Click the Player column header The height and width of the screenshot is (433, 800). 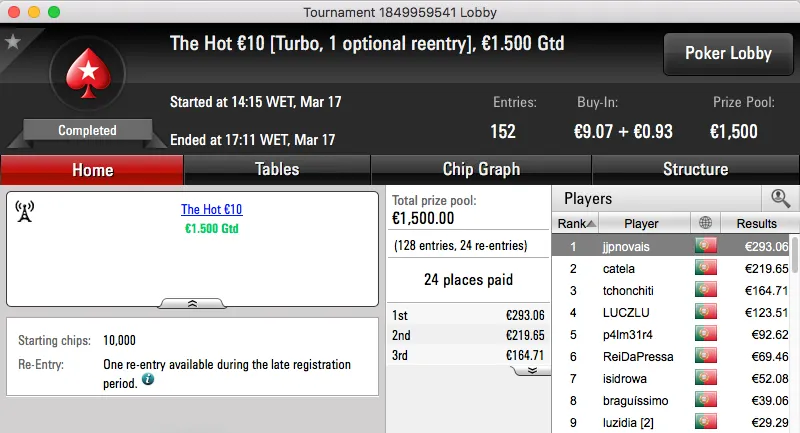click(x=641, y=223)
